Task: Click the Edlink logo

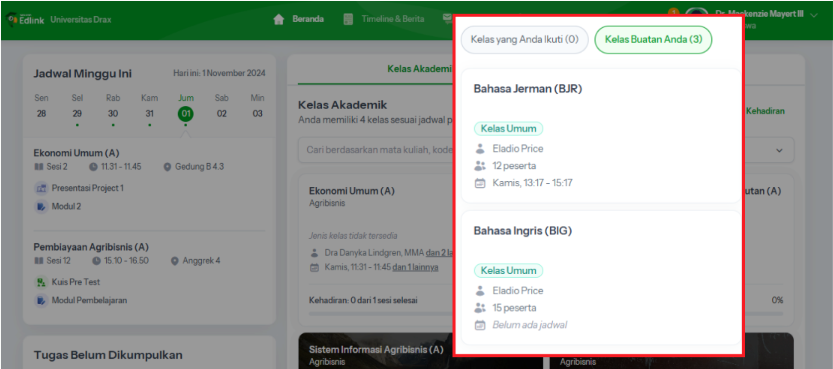Action: (x=25, y=20)
